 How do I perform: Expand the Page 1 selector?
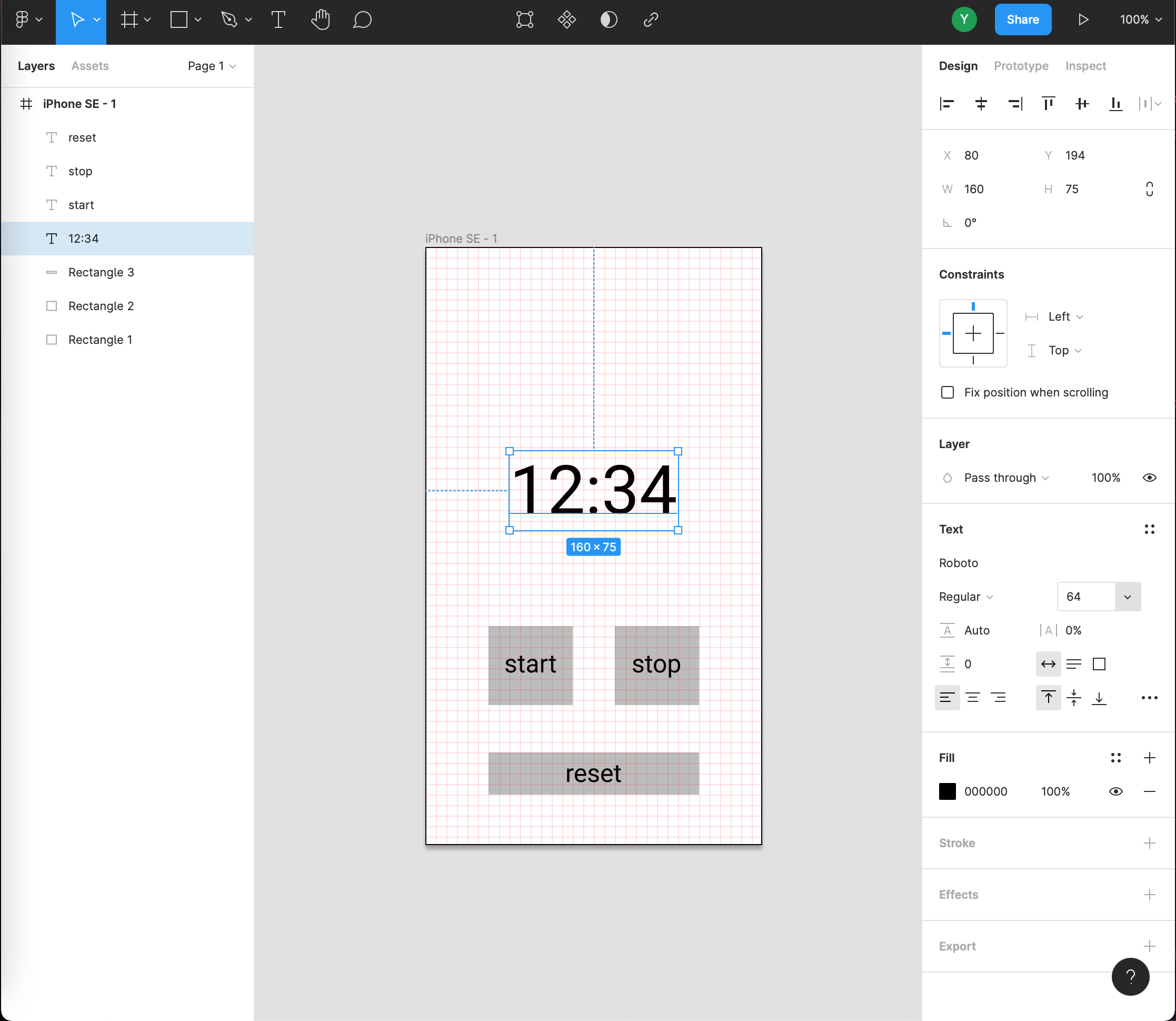211,66
